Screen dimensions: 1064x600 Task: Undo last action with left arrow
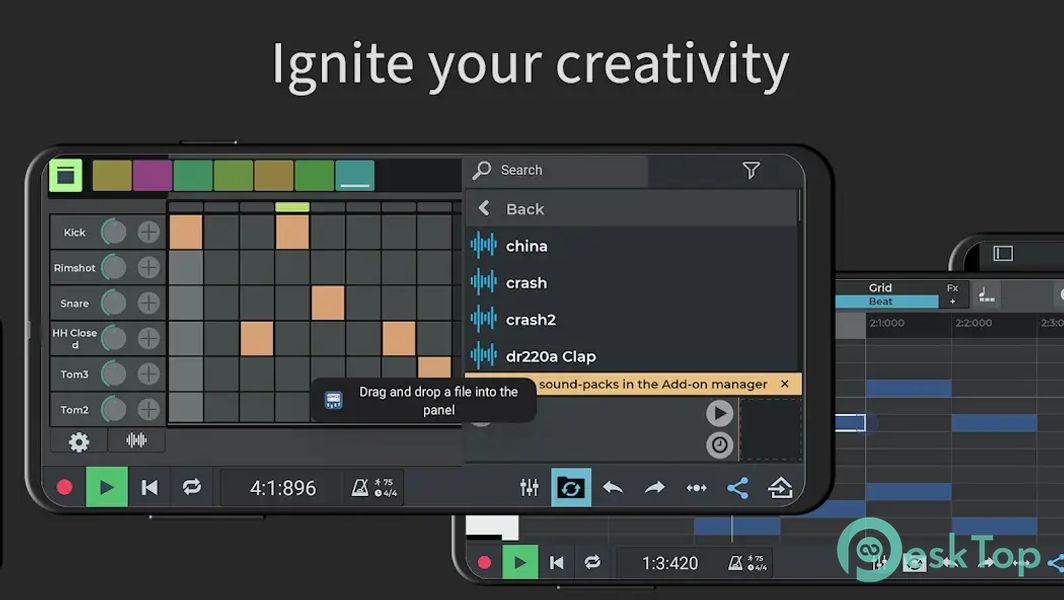613,487
